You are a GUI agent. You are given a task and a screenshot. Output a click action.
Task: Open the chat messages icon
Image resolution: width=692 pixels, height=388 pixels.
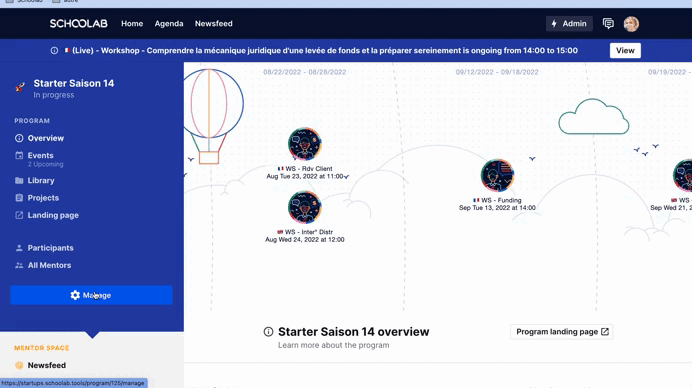(608, 23)
